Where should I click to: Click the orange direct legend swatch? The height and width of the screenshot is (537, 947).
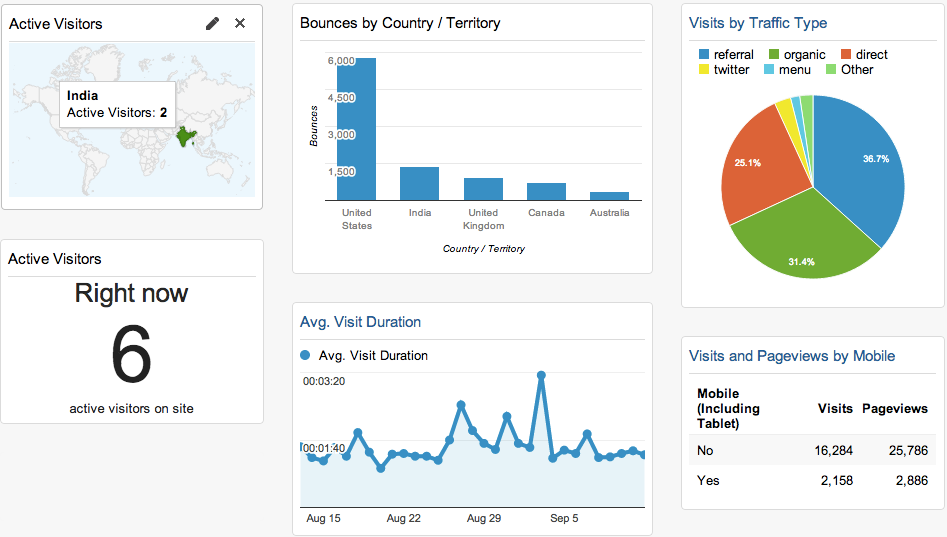point(846,54)
